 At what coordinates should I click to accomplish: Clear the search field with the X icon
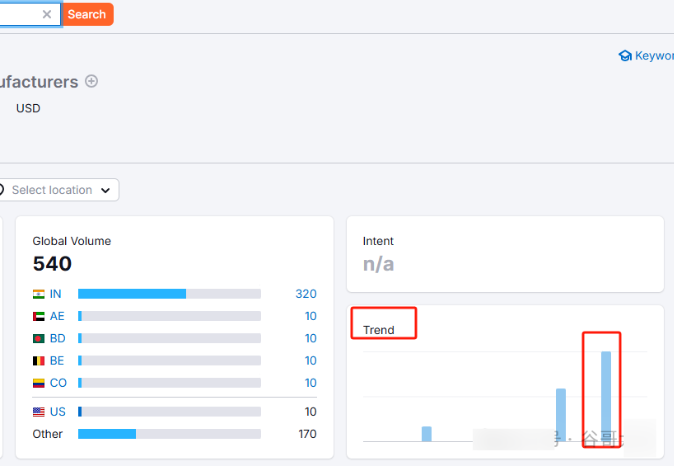tap(47, 15)
